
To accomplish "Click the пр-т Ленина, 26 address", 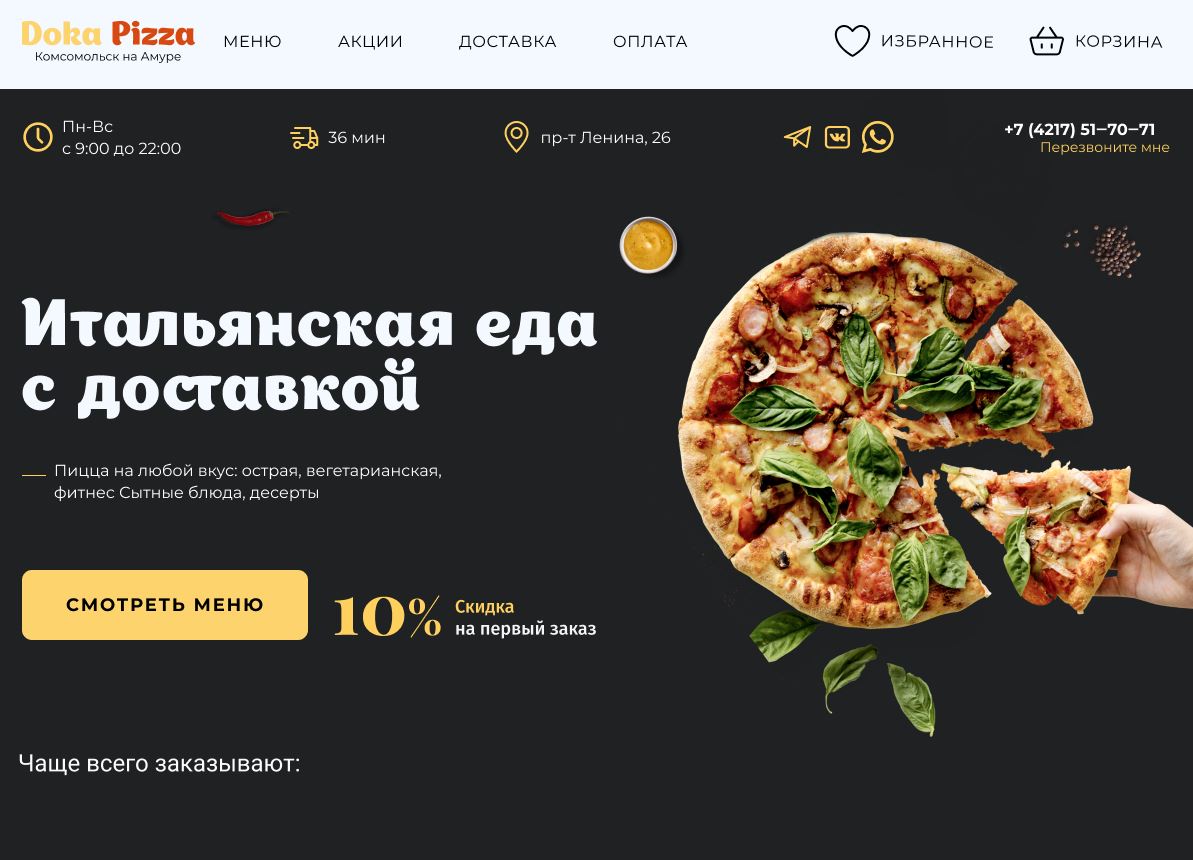I will point(606,138).
